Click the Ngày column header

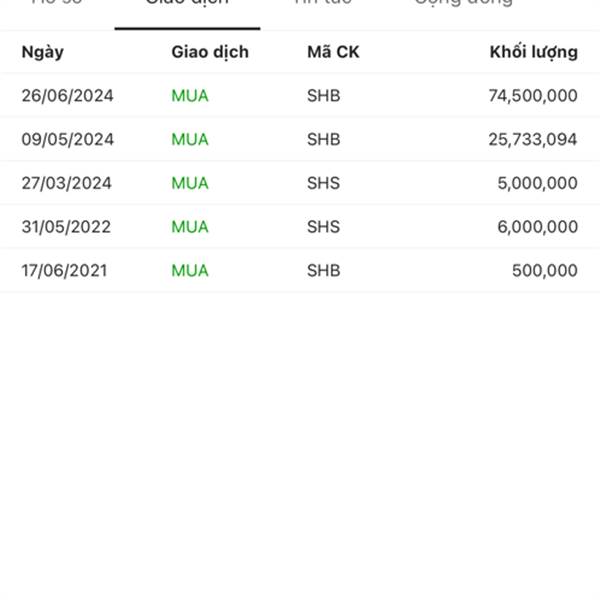point(42,52)
